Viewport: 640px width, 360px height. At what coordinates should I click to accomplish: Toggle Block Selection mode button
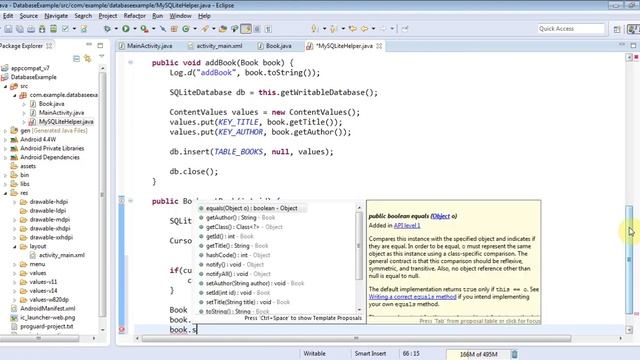pos(257,29)
